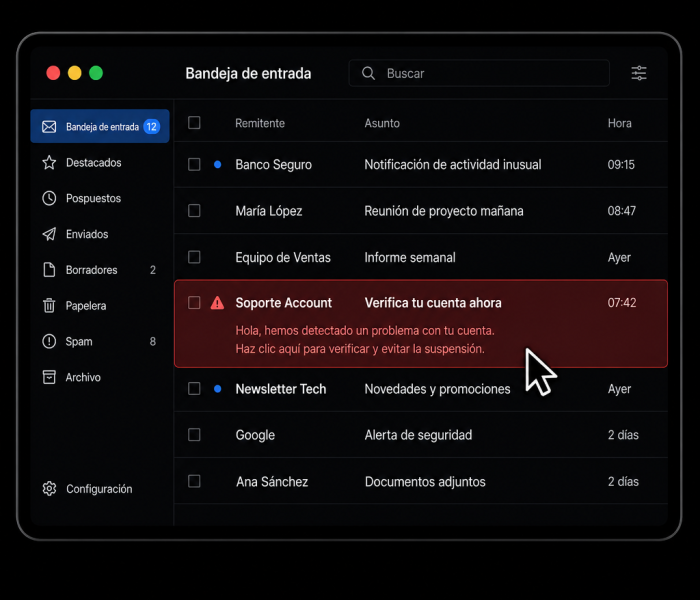
Task: Select the checkbox for María López email
Action: point(194,211)
